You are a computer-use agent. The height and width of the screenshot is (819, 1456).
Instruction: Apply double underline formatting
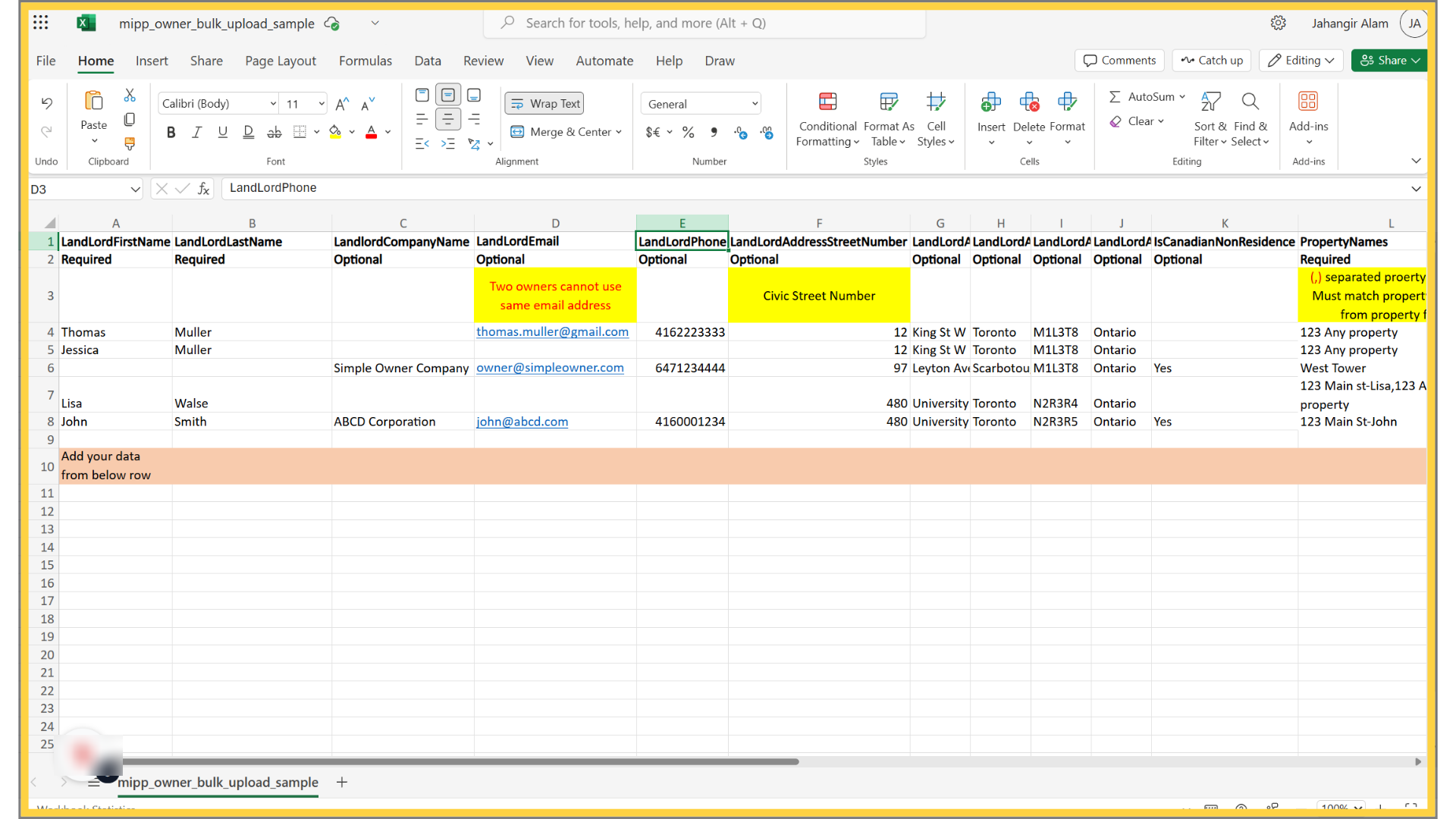(248, 132)
